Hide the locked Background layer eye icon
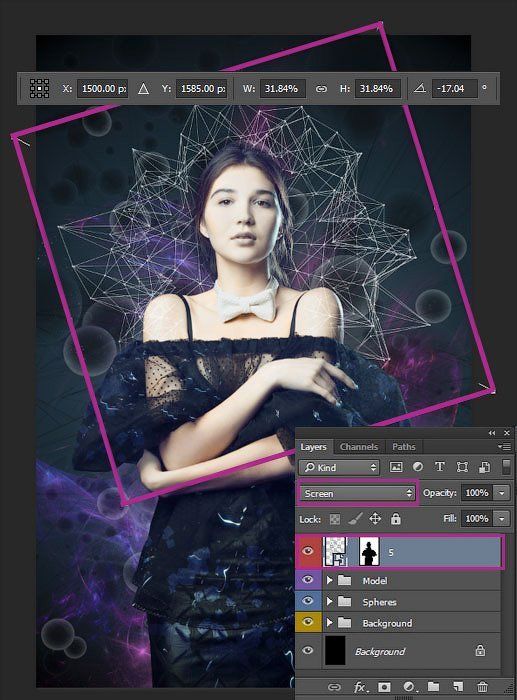 [308, 650]
